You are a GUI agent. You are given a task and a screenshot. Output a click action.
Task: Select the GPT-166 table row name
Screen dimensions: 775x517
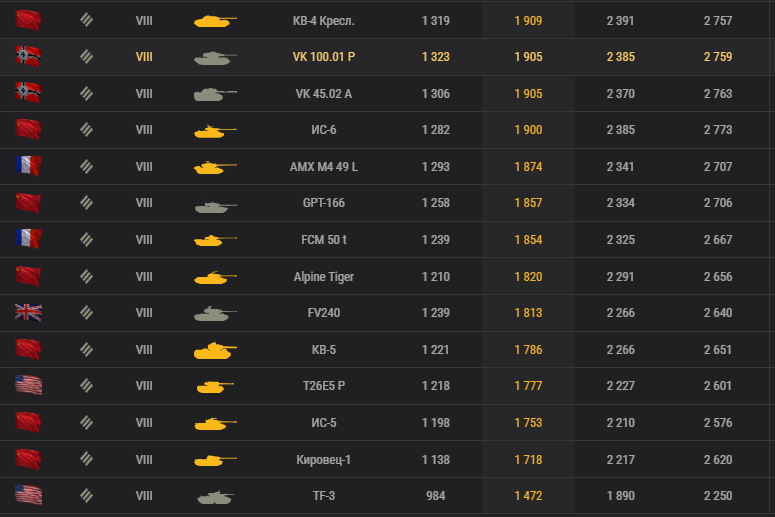coord(324,203)
